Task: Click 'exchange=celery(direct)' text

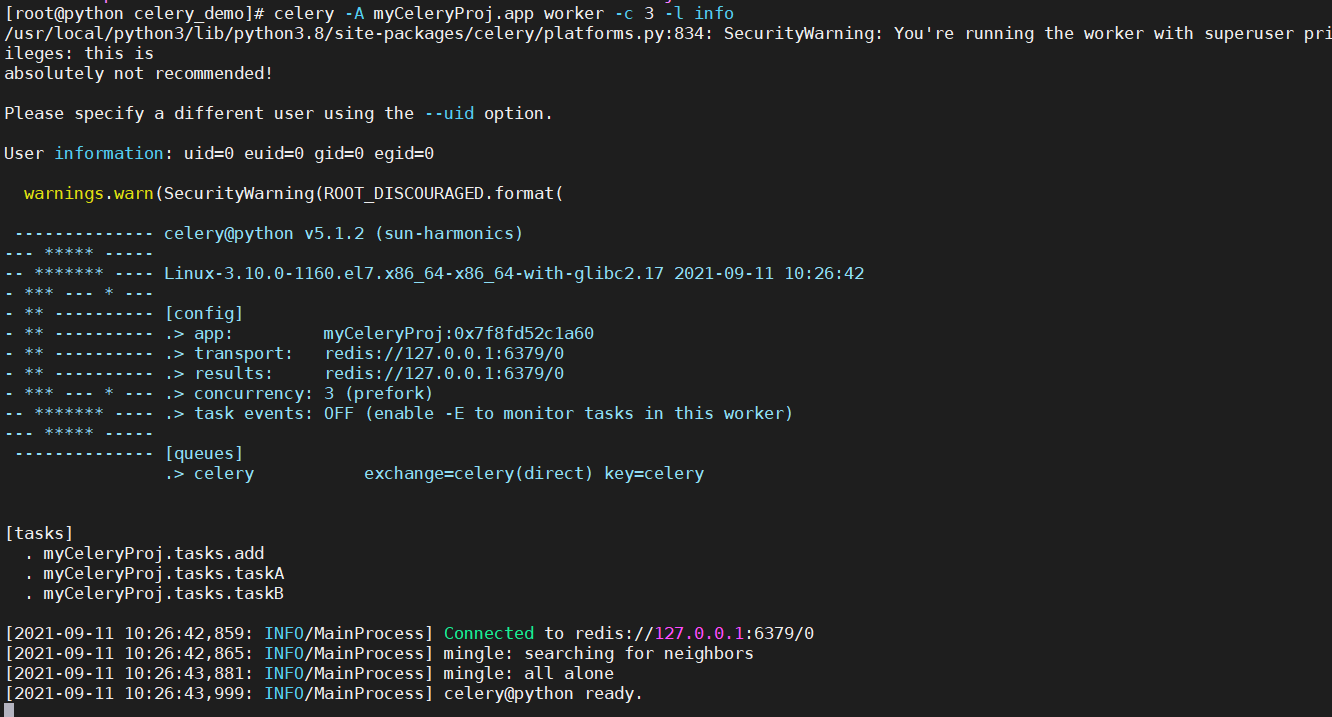Action: [x=479, y=474]
